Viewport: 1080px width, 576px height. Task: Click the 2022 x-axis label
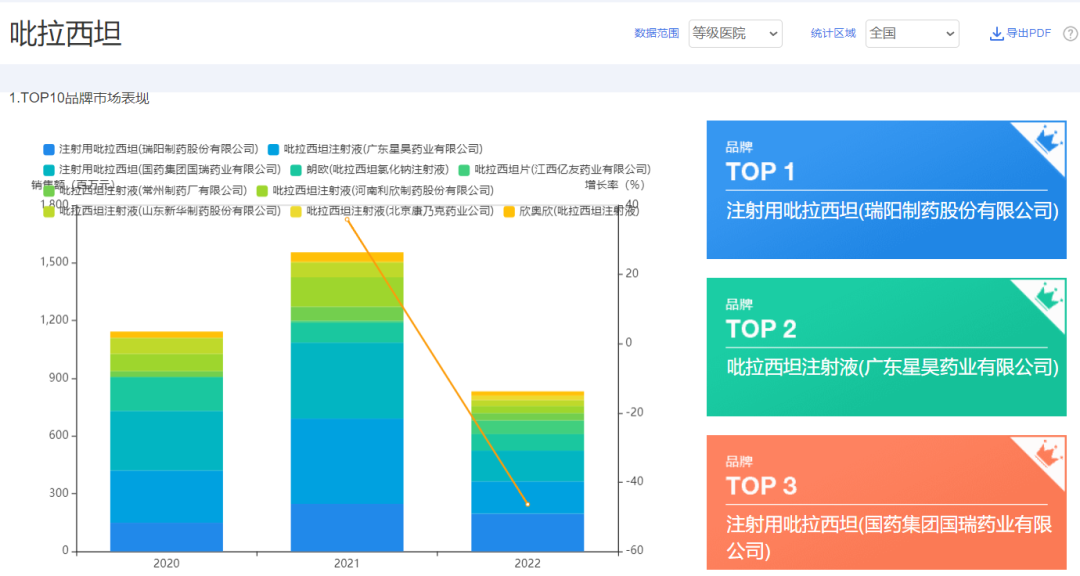point(528,564)
